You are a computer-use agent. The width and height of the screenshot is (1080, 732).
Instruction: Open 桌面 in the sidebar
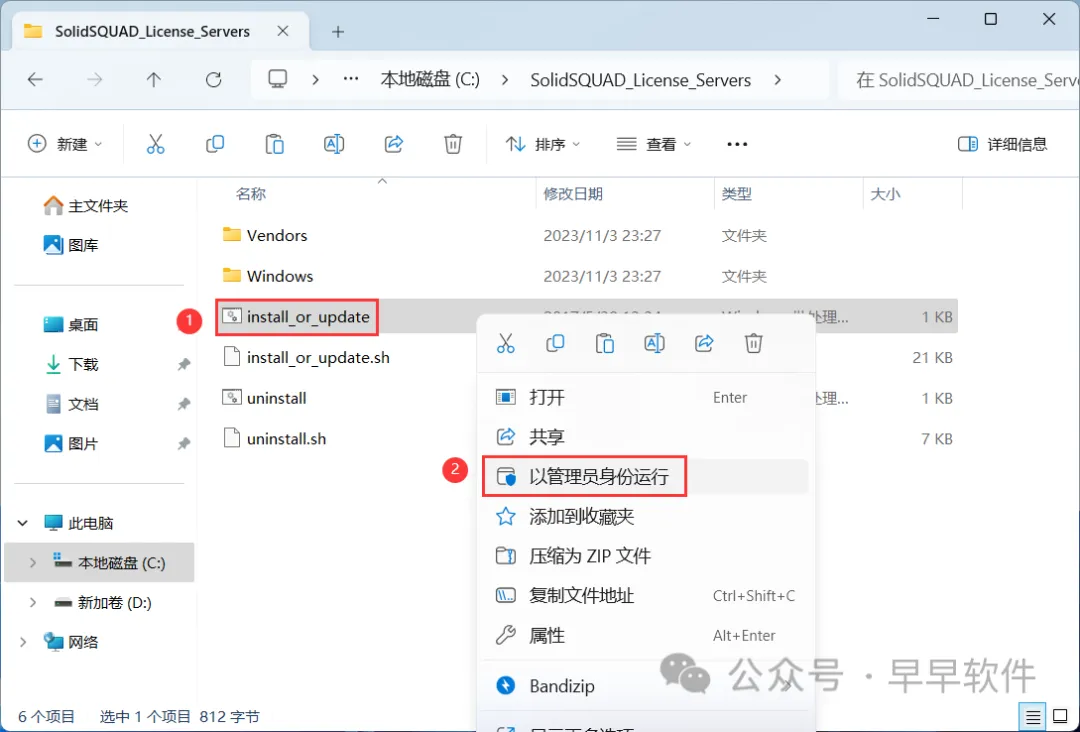point(71,324)
